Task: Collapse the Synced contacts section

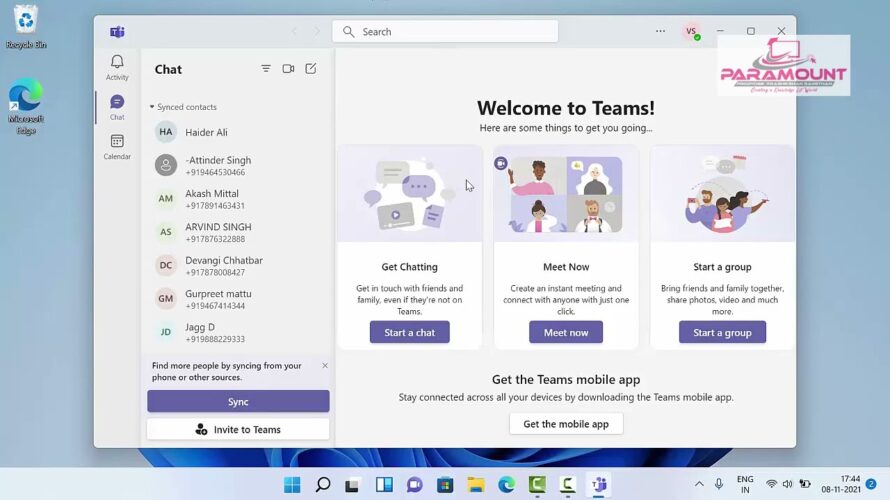Action: 183,107
